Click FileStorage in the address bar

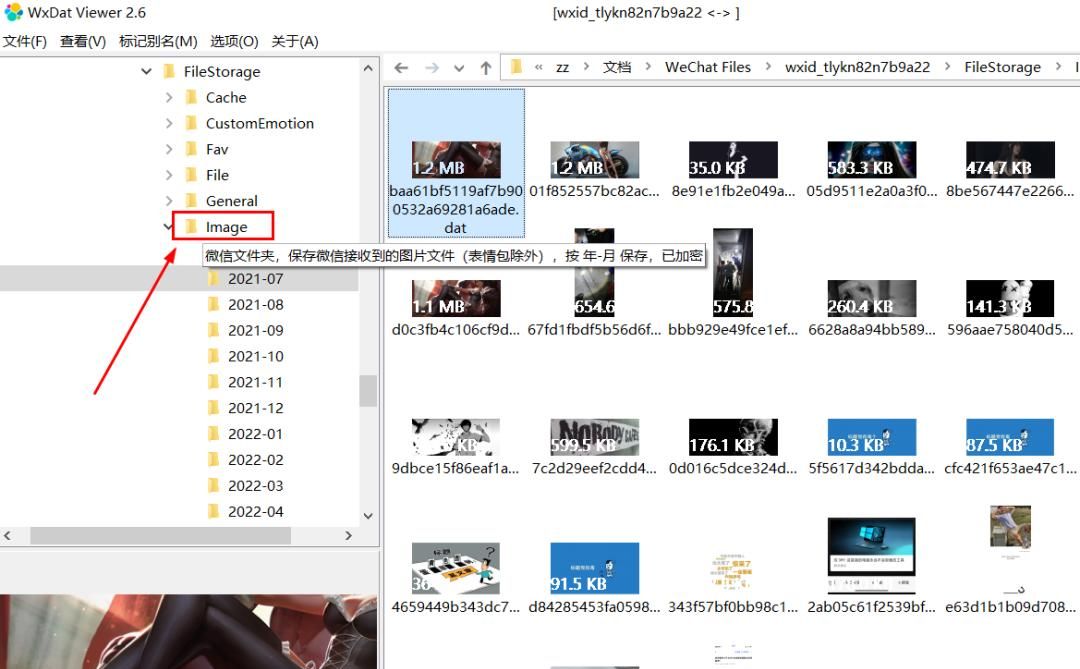tap(1001, 66)
